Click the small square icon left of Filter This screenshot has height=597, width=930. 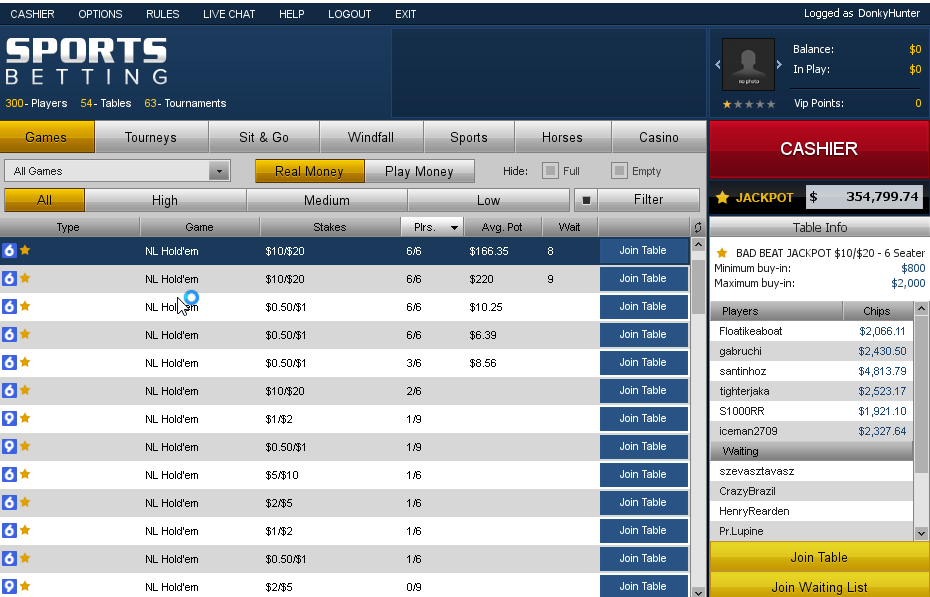(587, 200)
